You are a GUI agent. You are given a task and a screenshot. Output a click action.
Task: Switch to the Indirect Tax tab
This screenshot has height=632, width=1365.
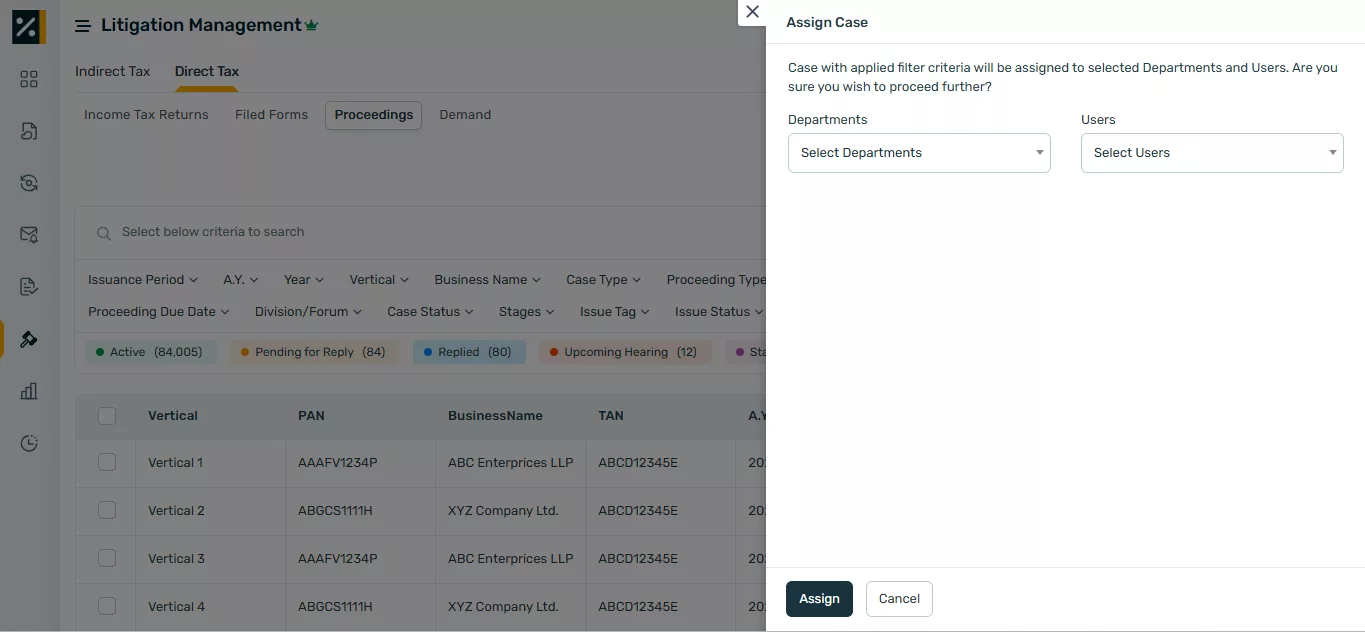113,71
